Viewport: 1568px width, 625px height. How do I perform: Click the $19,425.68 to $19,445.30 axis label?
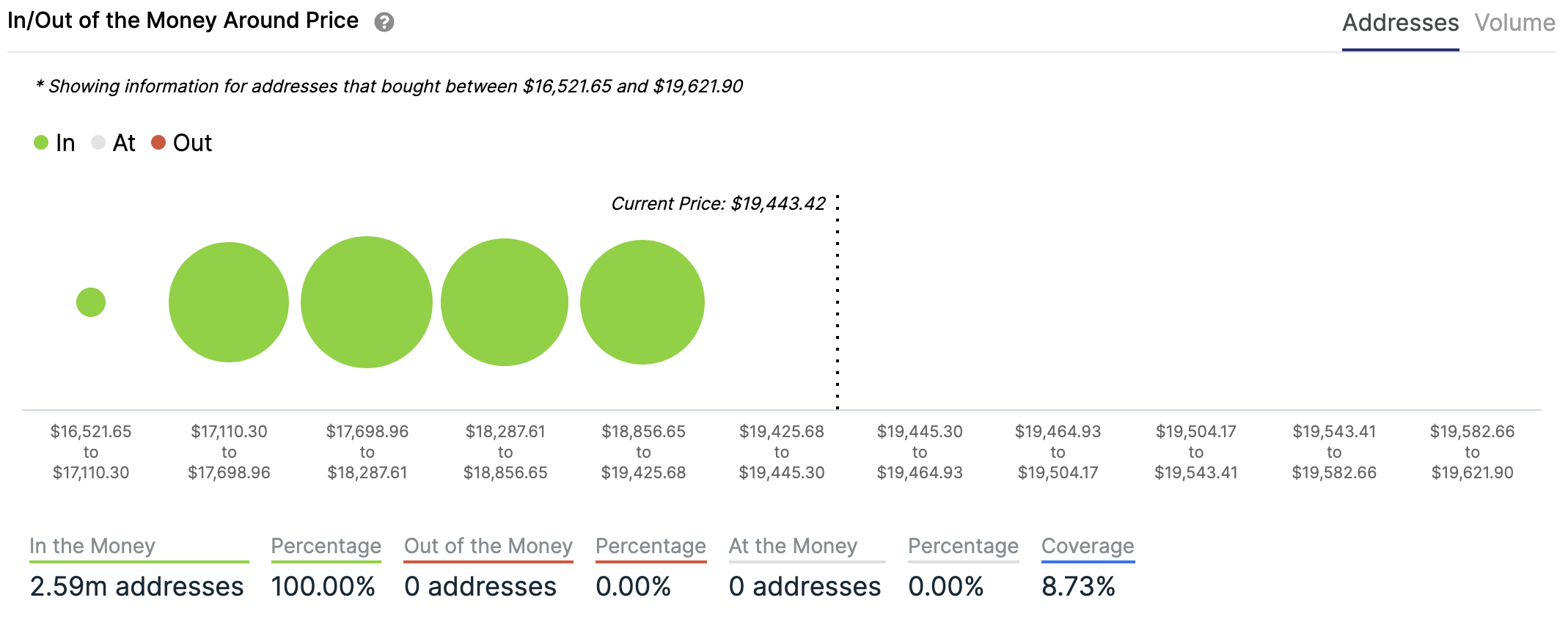click(781, 452)
